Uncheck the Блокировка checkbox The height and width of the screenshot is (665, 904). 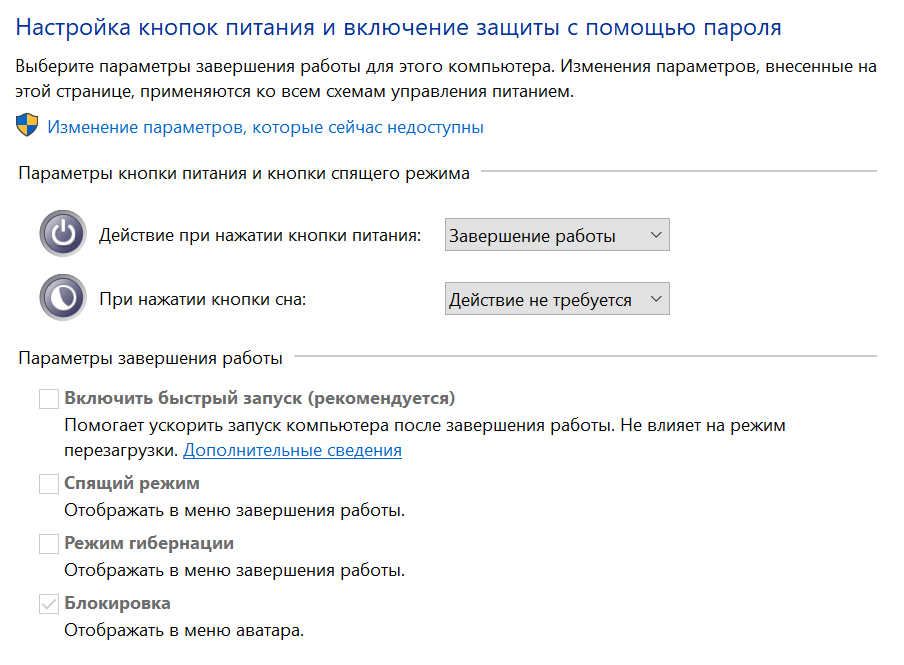49,604
